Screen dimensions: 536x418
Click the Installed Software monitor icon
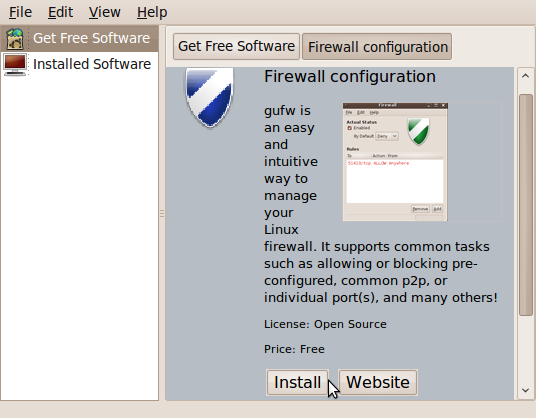click(x=15, y=64)
